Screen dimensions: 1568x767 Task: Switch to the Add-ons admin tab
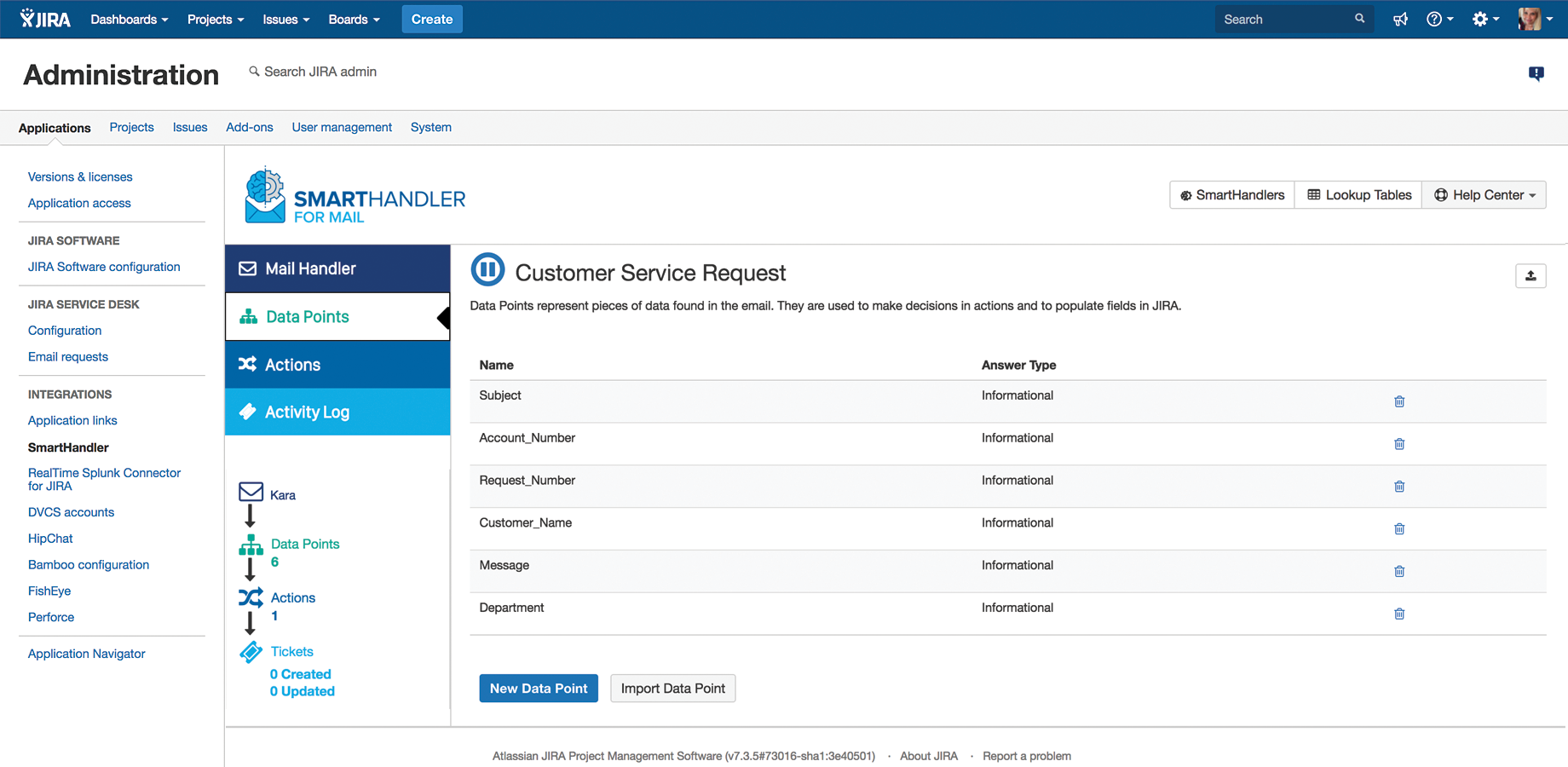pyautogui.click(x=250, y=127)
